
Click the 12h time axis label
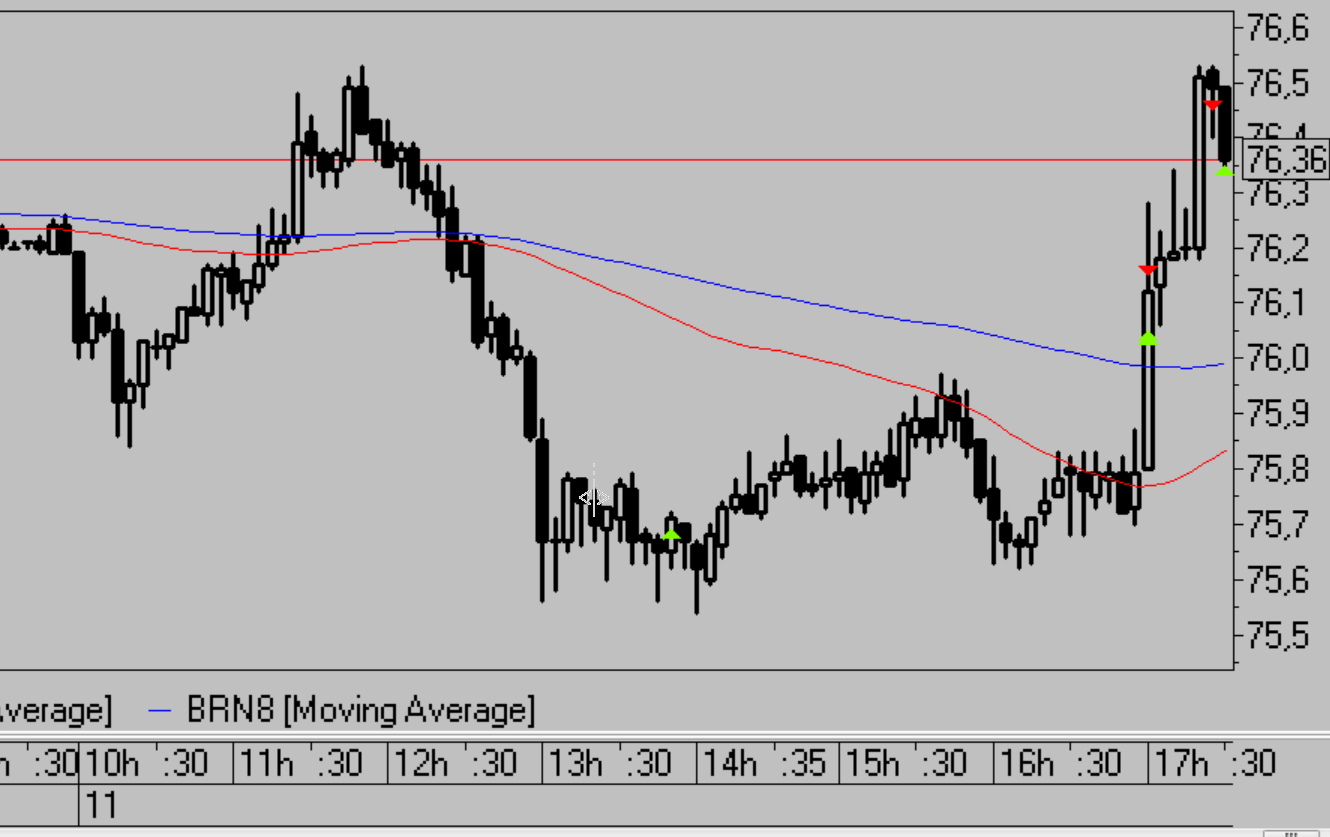tap(420, 765)
